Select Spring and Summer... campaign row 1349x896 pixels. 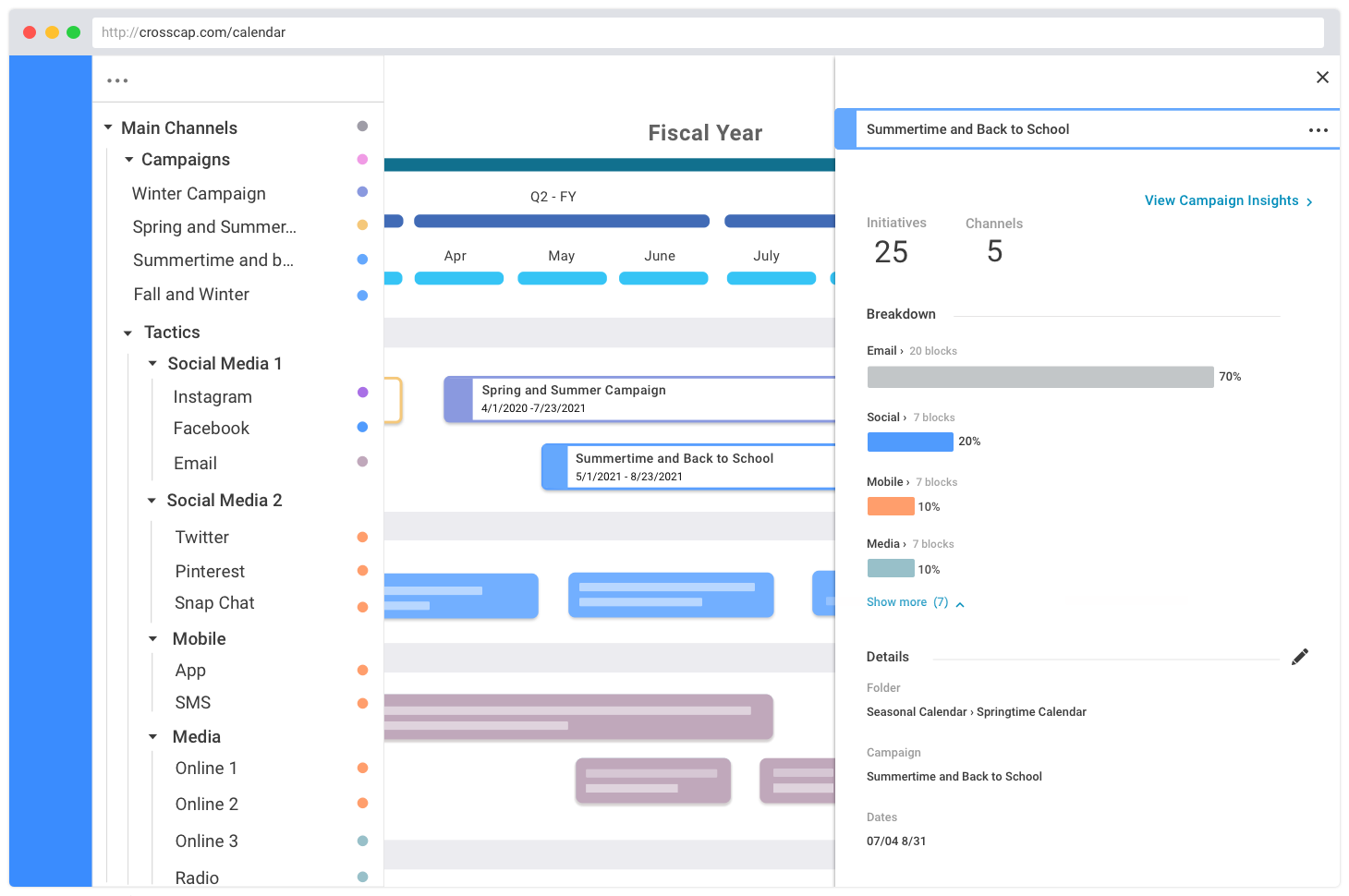214,227
